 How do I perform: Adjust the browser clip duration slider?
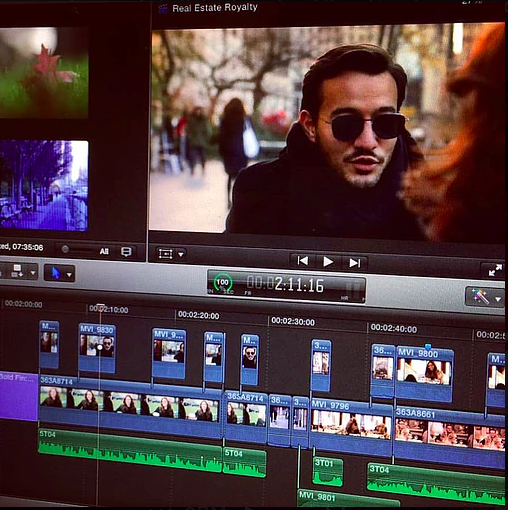click(65, 249)
